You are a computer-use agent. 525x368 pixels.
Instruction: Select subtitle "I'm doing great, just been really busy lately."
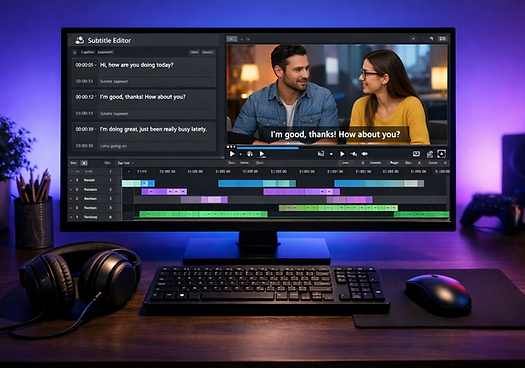click(x=153, y=129)
